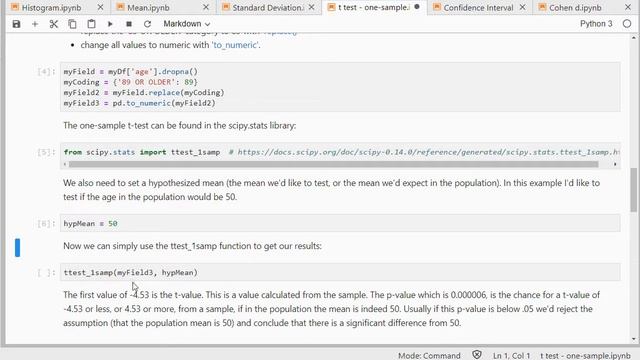Paste cell from the clipboard icon
Image resolution: width=640 pixels, height=360 pixels.
tap(91, 24)
